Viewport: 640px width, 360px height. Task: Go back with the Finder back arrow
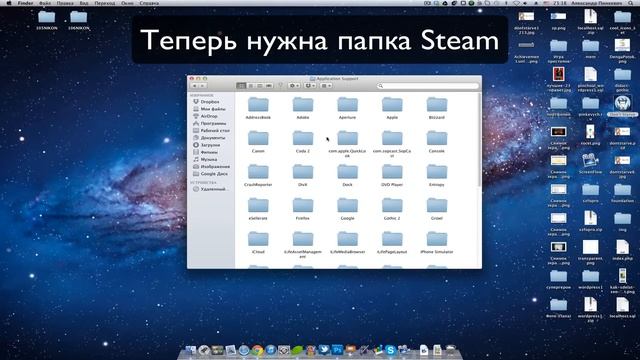pos(195,86)
